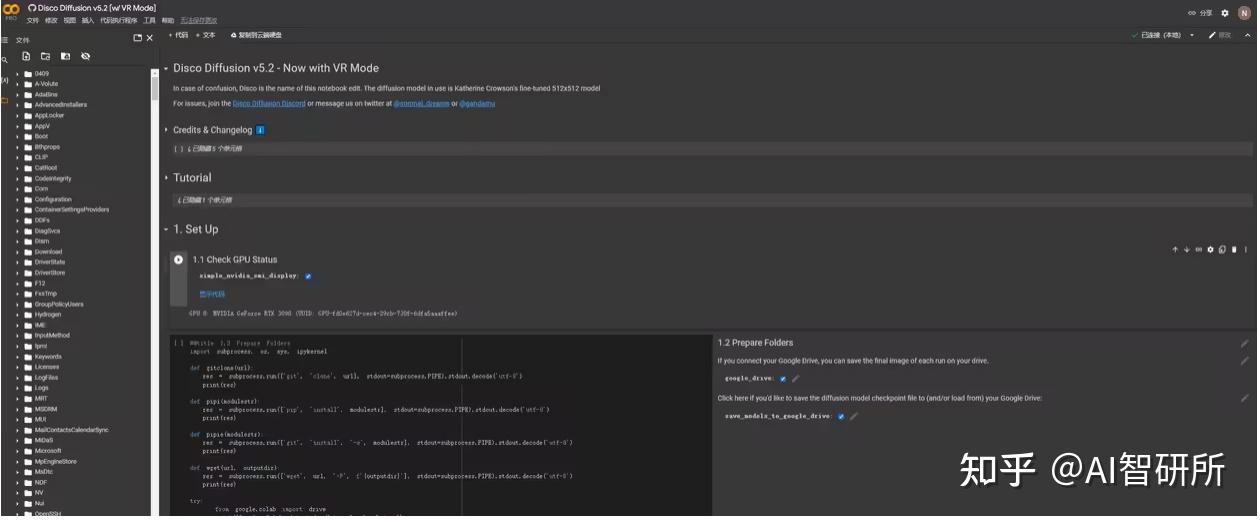This screenshot has width=1260, height=522.
Task: Collapse the header with the up chevron
Action: 1247,35
